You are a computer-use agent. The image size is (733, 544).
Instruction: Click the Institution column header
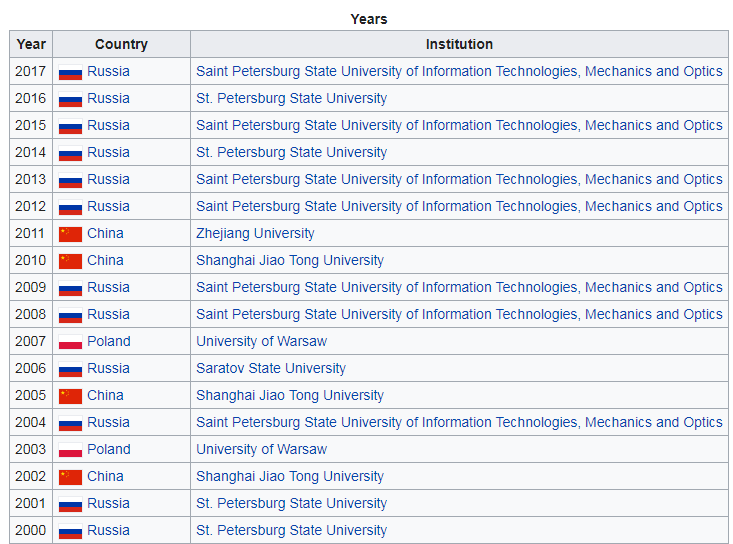tap(459, 44)
